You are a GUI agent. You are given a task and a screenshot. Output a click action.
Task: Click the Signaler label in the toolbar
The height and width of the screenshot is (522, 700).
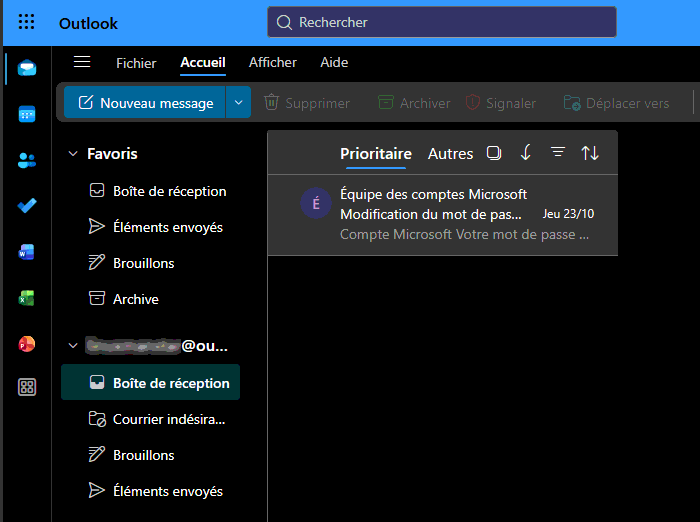511,104
